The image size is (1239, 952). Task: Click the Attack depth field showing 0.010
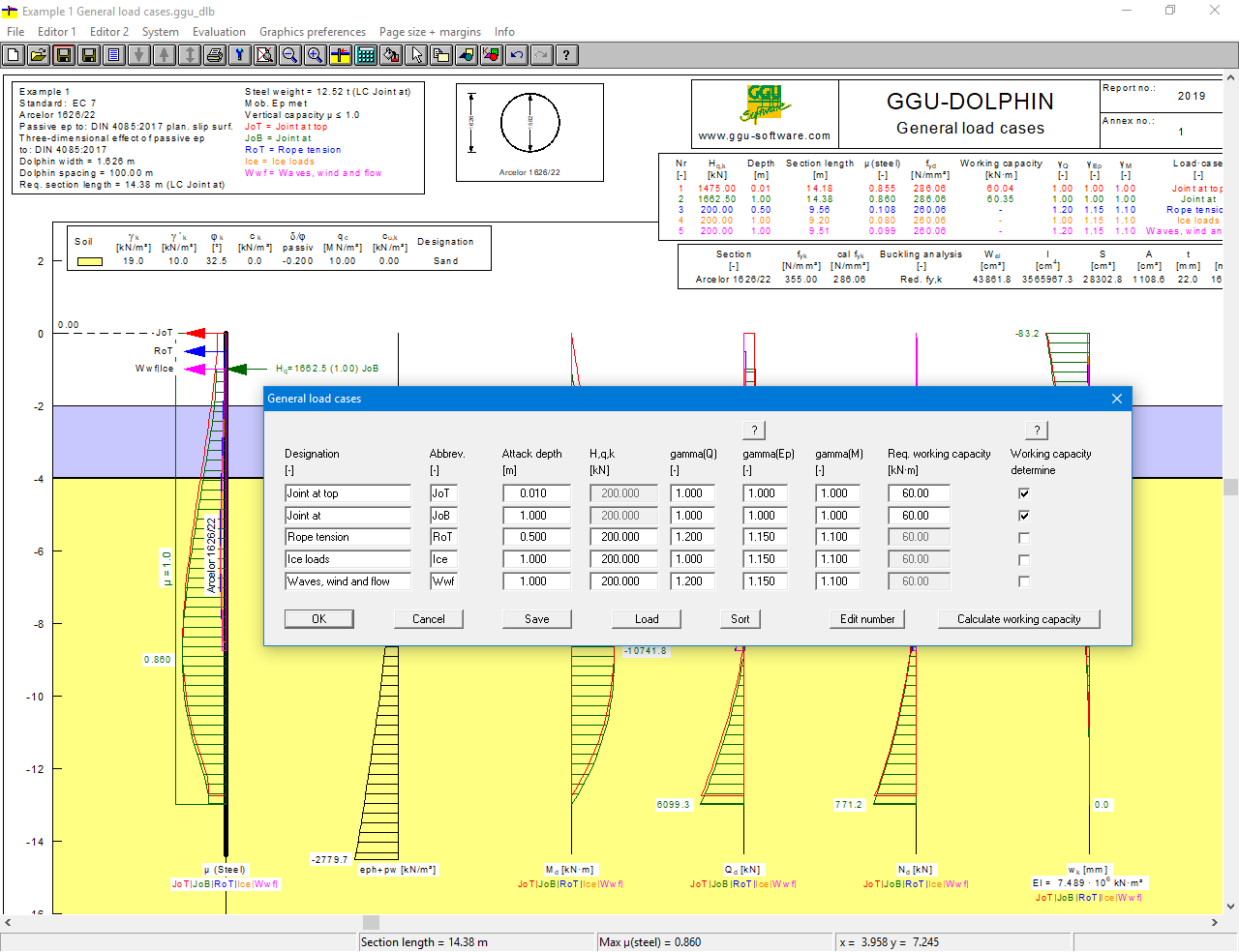click(x=536, y=493)
